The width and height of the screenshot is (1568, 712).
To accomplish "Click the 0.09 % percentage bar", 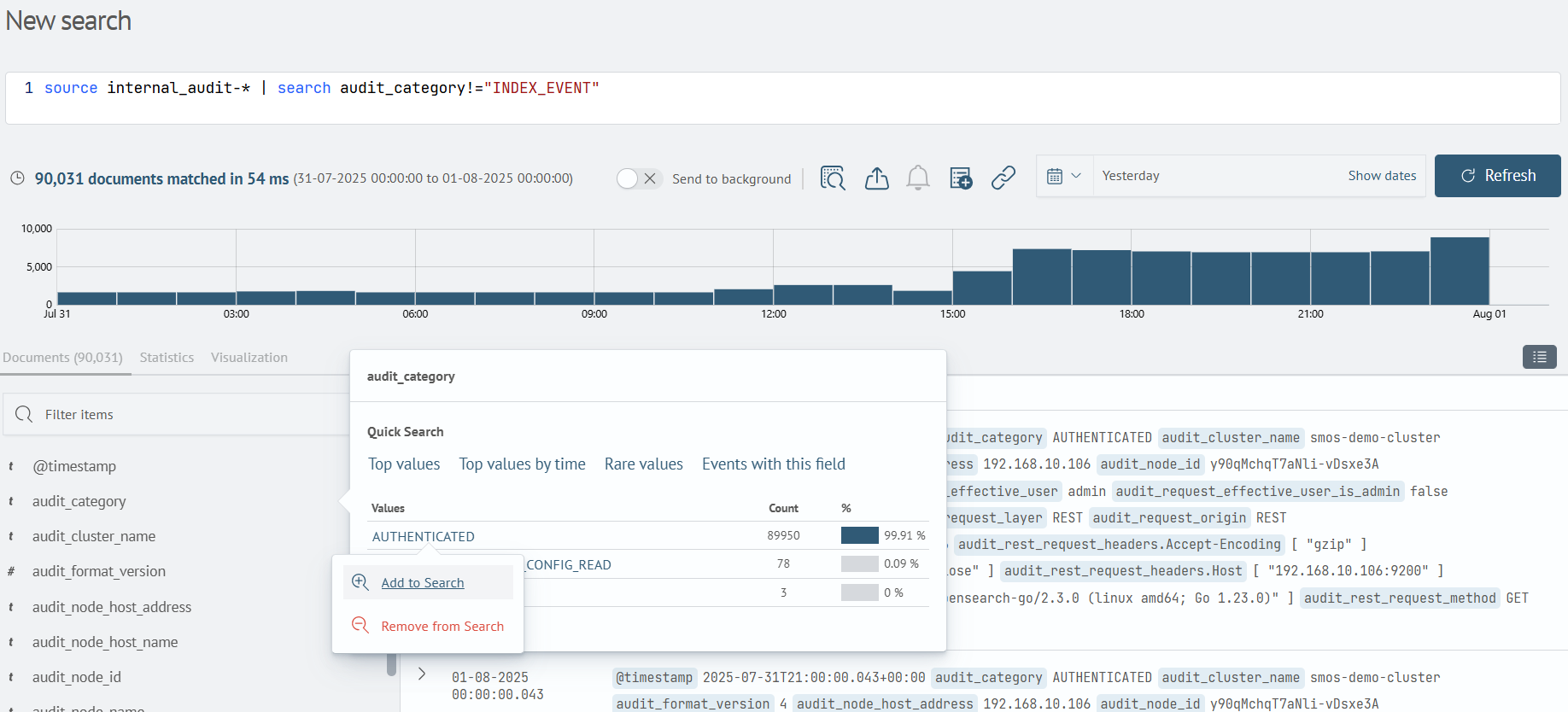I will pyautogui.click(x=860, y=563).
